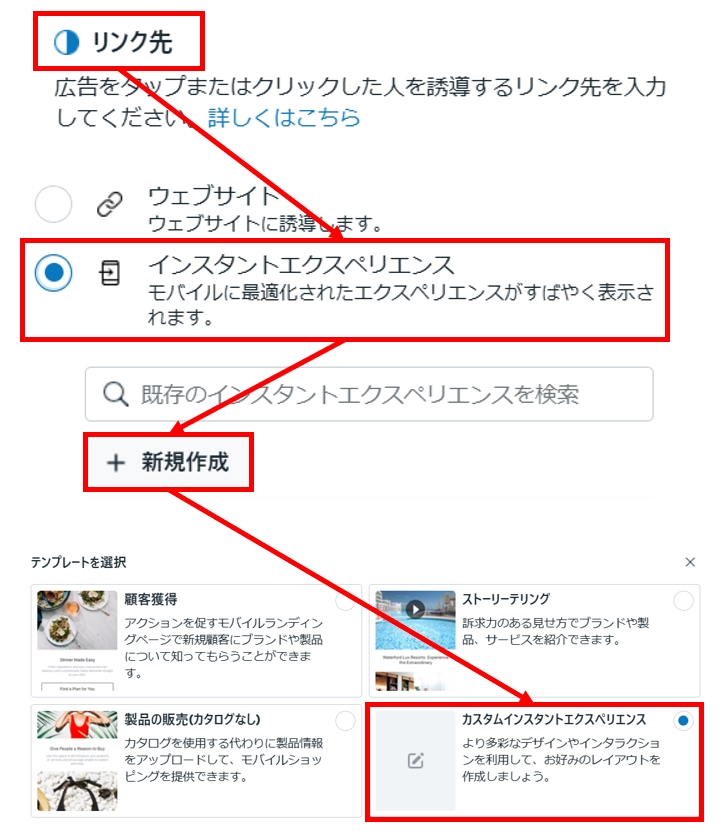Select the インスタントエクスペリエンス radio button
The width and height of the screenshot is (722, 835).
(x=53, y=273)
